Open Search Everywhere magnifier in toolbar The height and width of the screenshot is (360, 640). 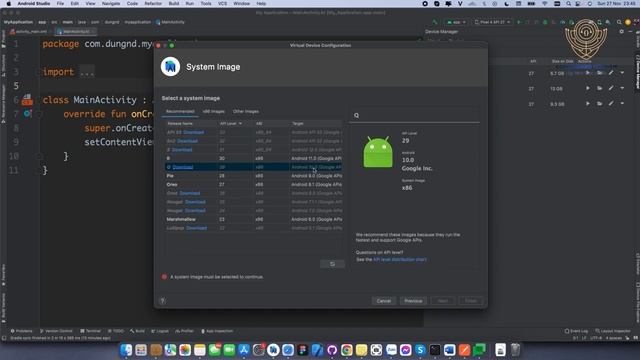click(x=619, y=22)
